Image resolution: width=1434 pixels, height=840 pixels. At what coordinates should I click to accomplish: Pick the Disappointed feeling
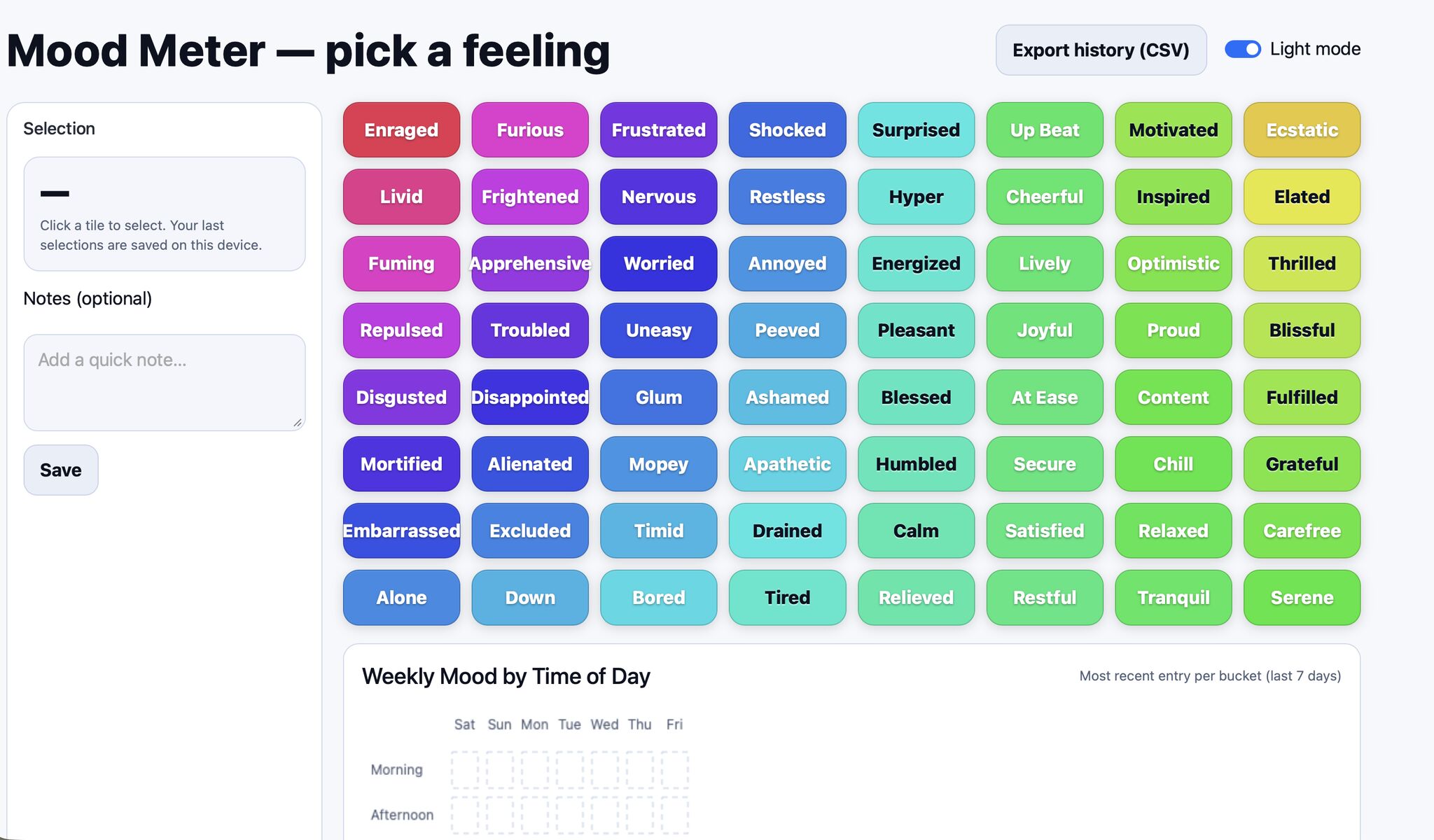coord(530,397)
